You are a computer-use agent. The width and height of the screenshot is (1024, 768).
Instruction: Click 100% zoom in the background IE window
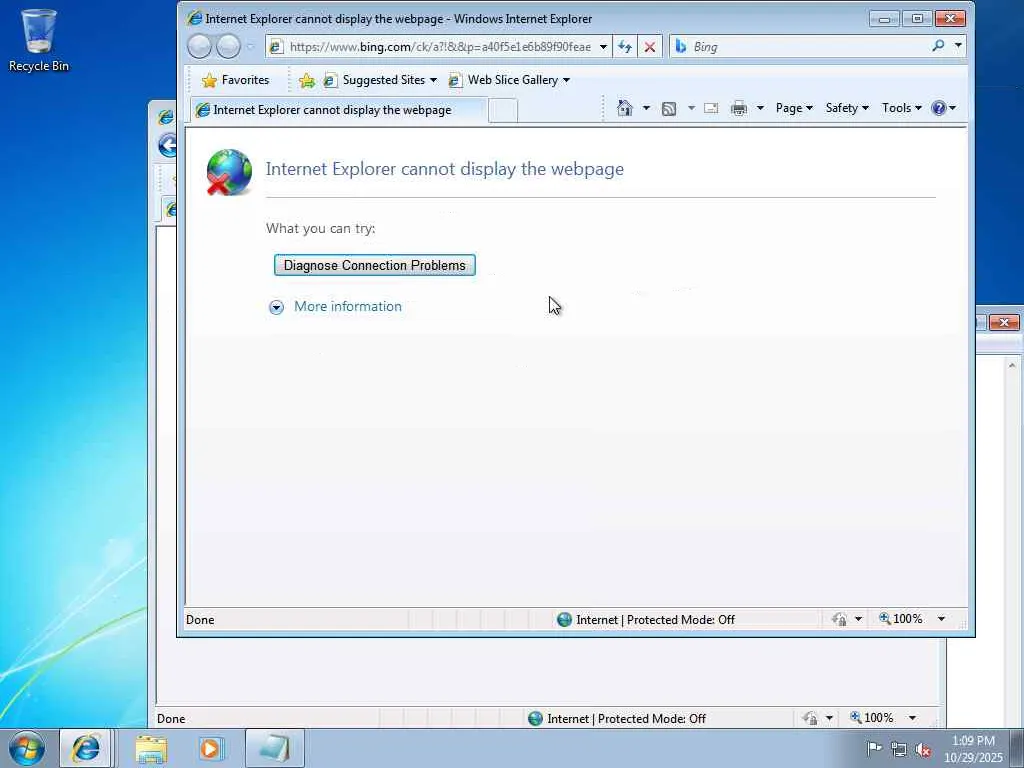(871, 718)
